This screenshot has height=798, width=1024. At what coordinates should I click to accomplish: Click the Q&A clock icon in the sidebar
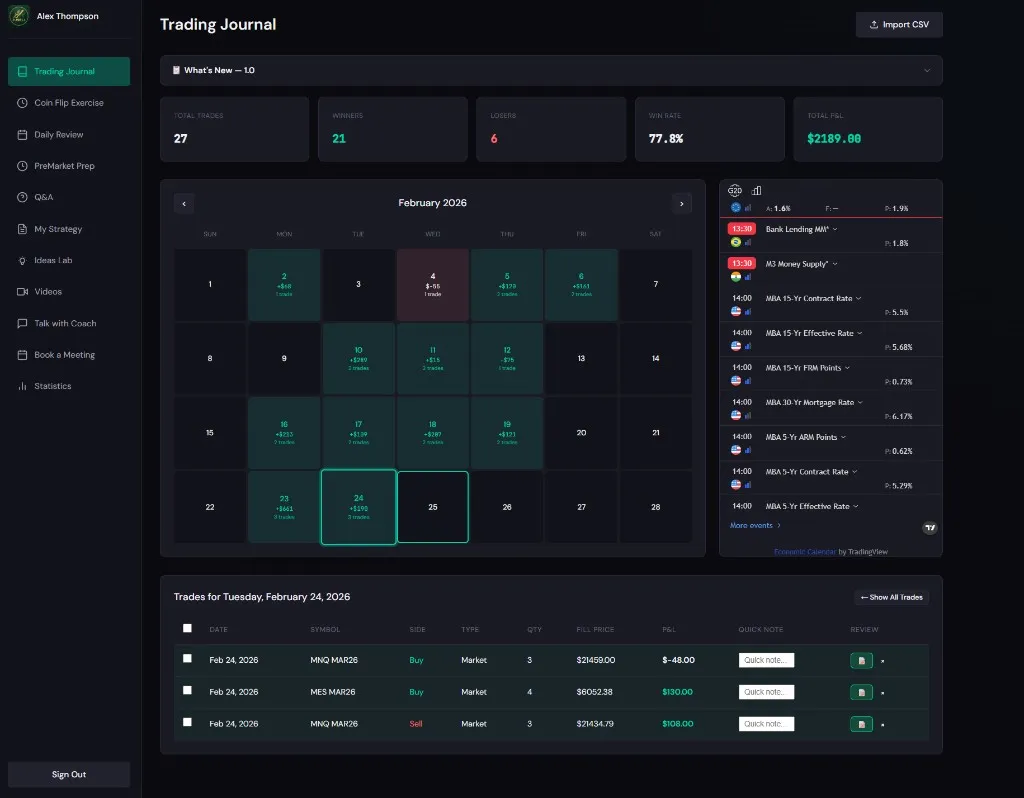[x=21, y=197]
